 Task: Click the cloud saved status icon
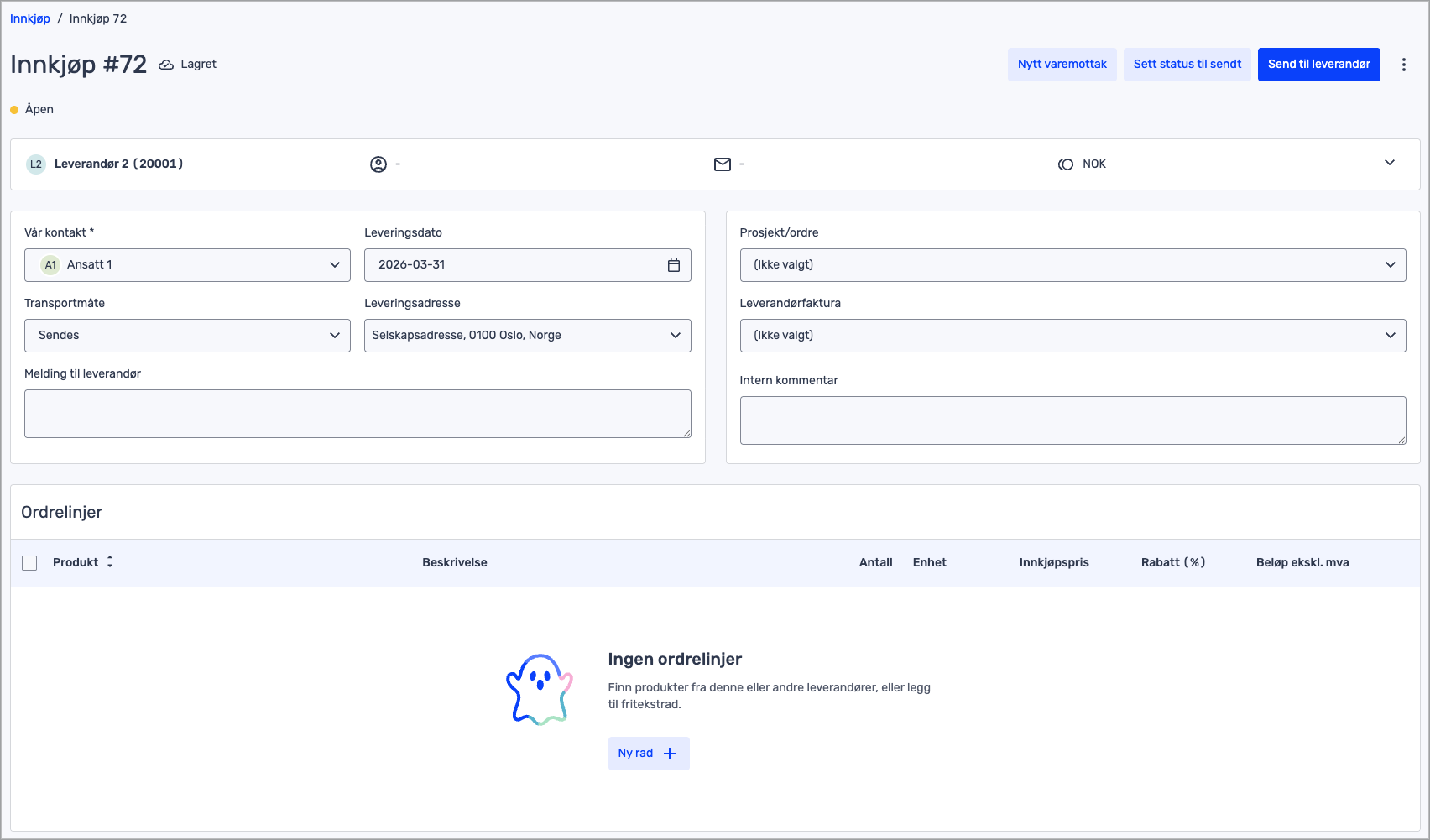click(166, 65)
